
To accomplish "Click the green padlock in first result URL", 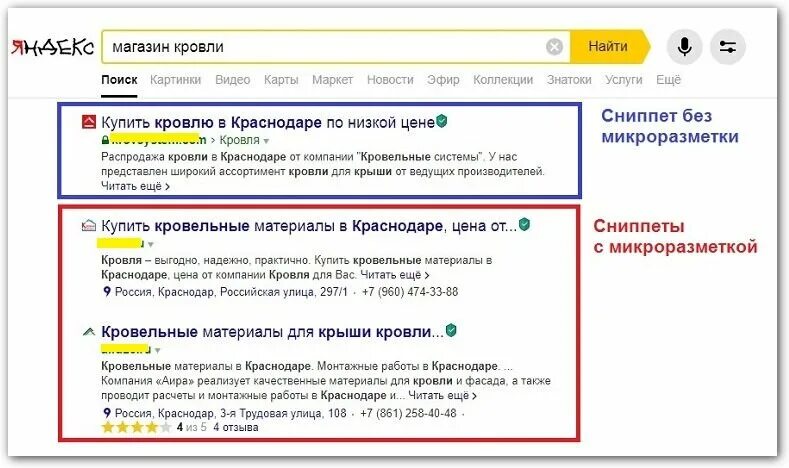I will 105,139.
